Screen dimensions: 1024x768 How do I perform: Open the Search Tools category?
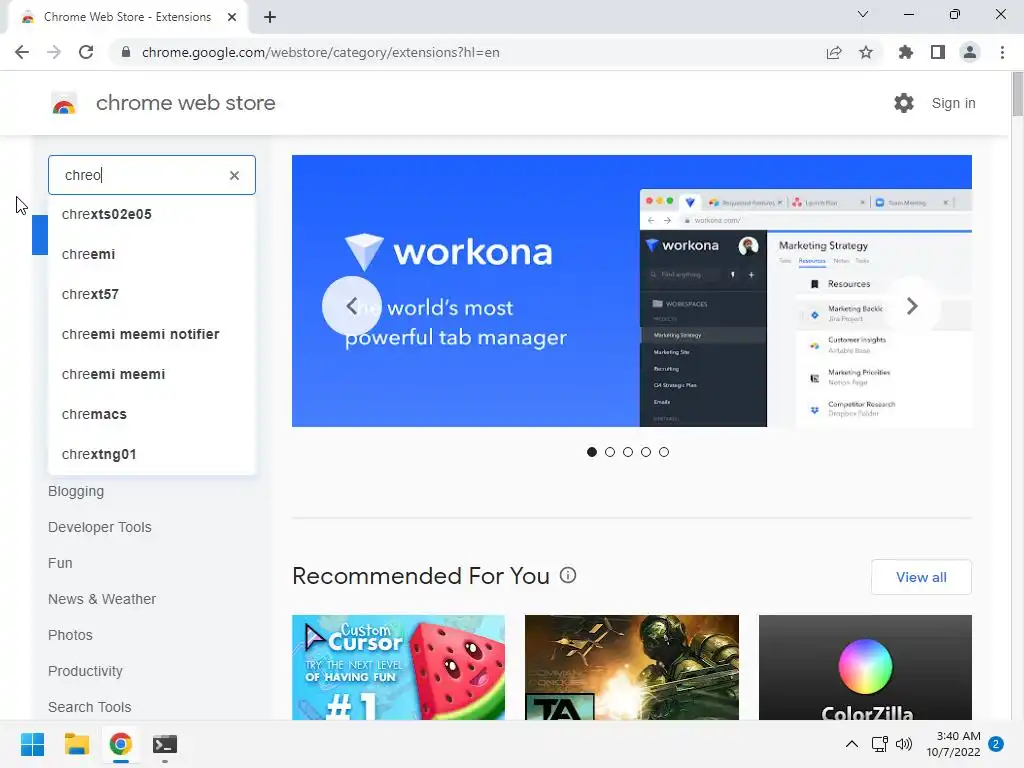tap(89, 707)
